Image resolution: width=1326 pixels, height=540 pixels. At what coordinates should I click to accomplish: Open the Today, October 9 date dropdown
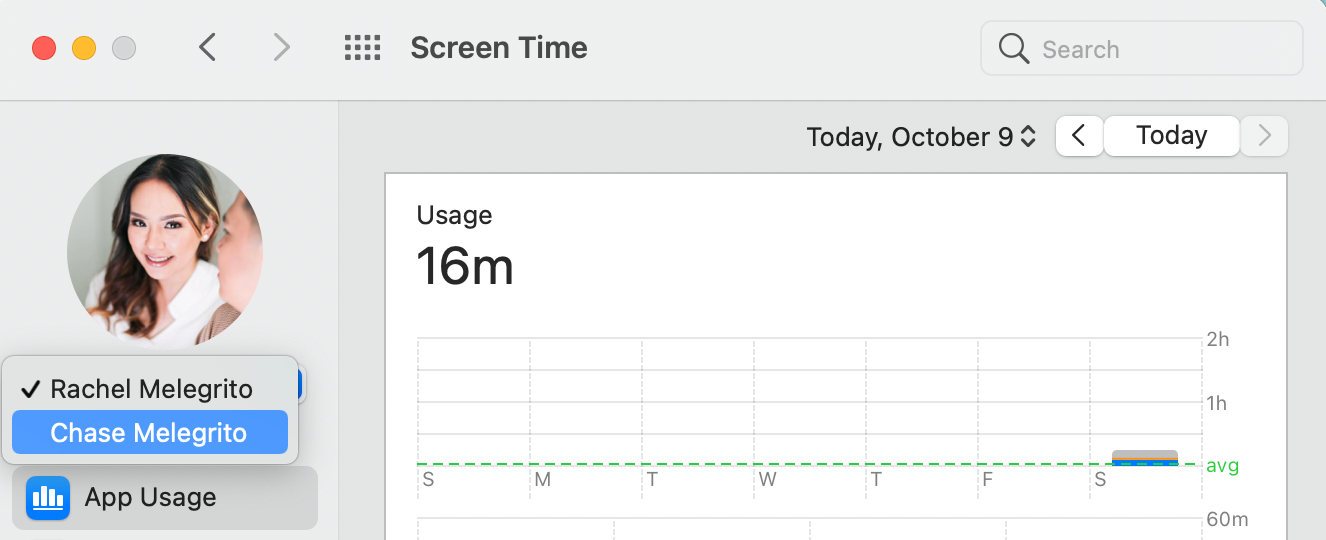pyautogui.click(x=921, y=137)
